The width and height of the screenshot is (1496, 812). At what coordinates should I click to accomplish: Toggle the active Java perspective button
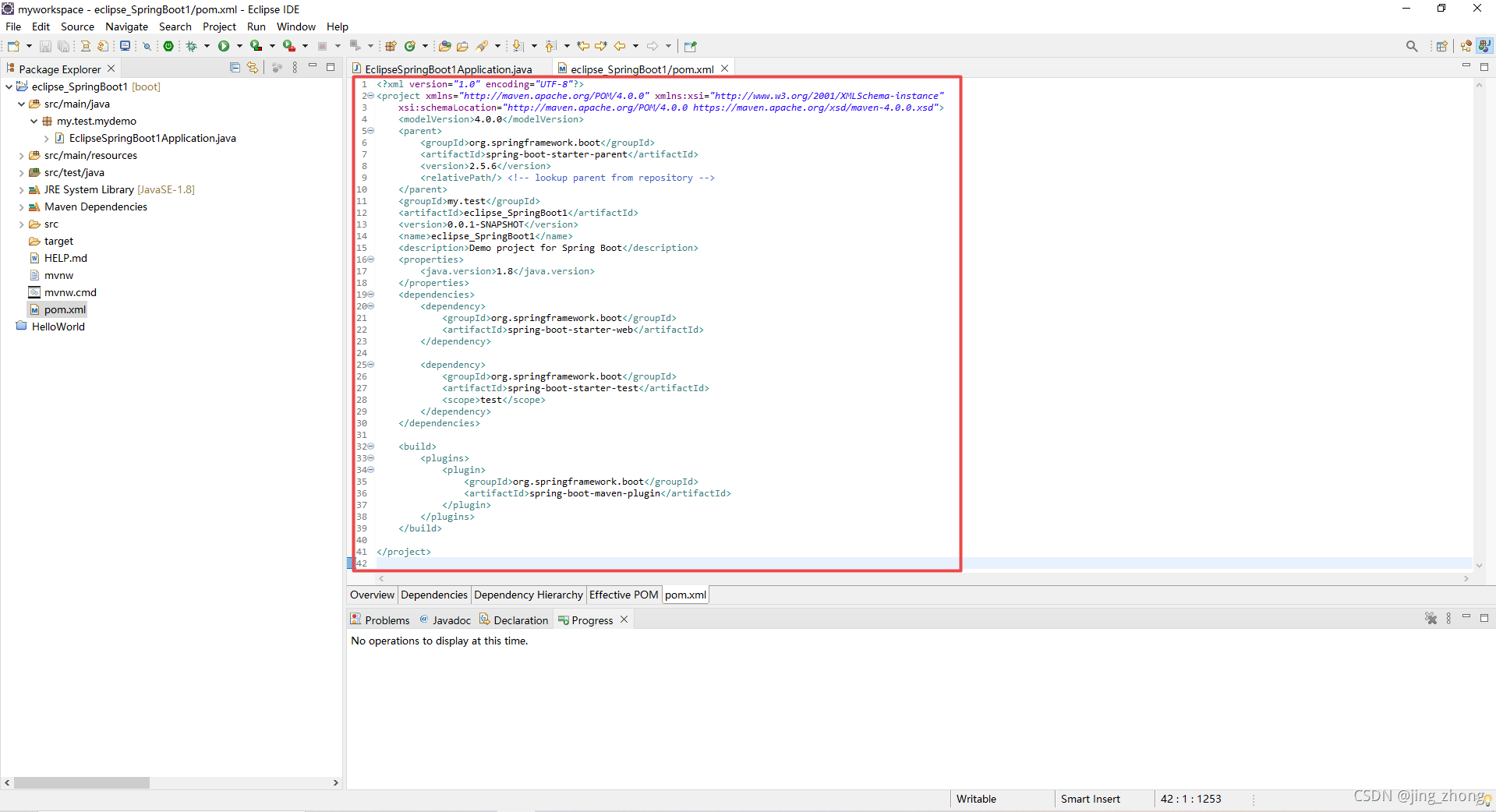tap(1484, 46)
